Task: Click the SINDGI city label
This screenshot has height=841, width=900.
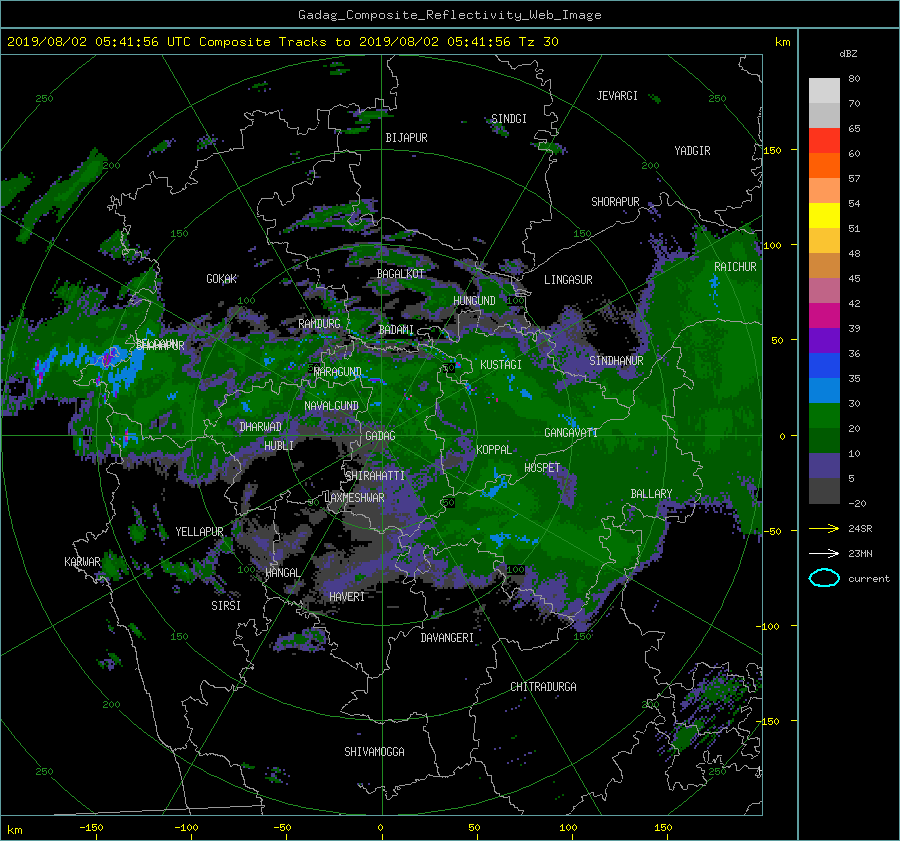Action: pos(509,119)
